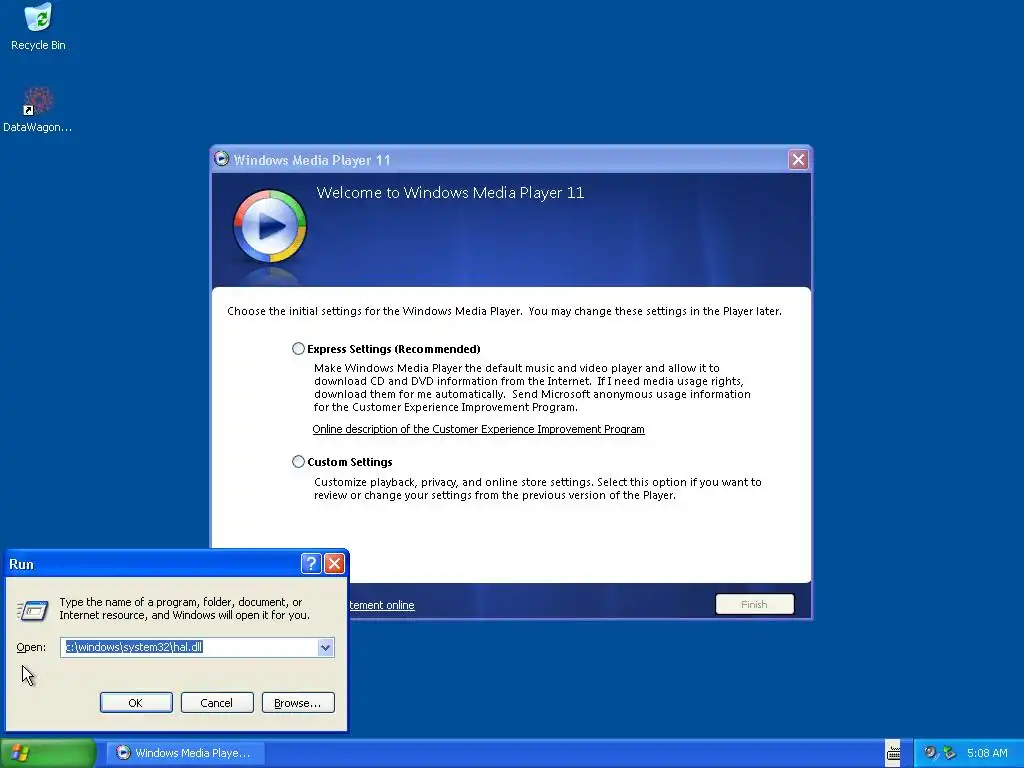Click the network system tray icon
The image size is (1024, 768).
(950, 753)
